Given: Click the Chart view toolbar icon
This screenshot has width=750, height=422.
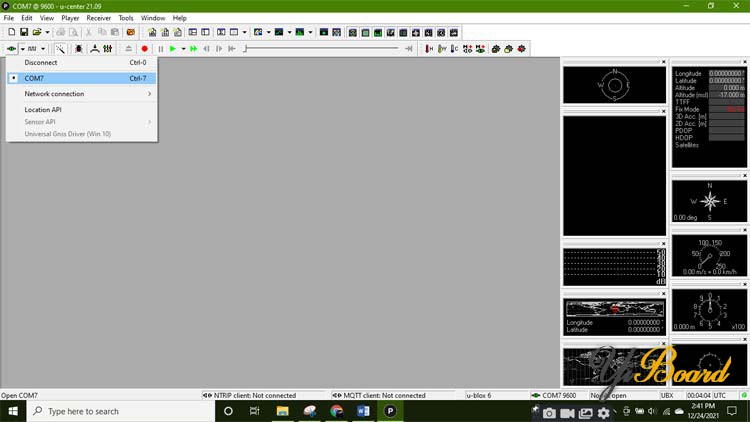Looking at the screenshot, I should coord(279,32).
